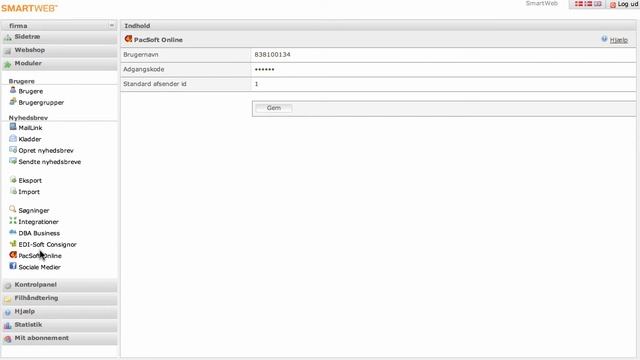
Task: Click the Brugernavn field with 838100134
Action: [444, 55]
